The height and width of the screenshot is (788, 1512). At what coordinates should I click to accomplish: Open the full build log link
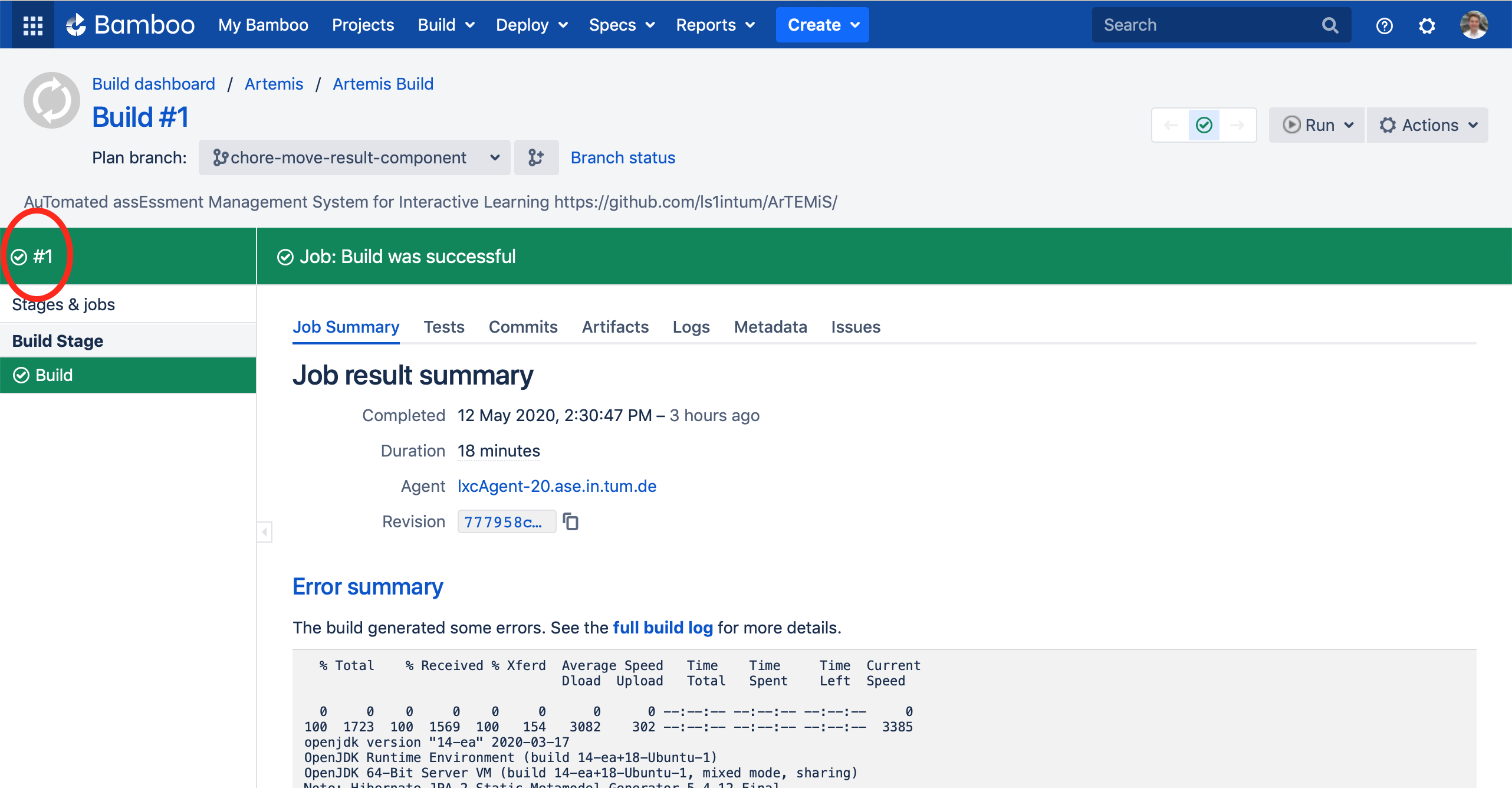tap(663, 628)
